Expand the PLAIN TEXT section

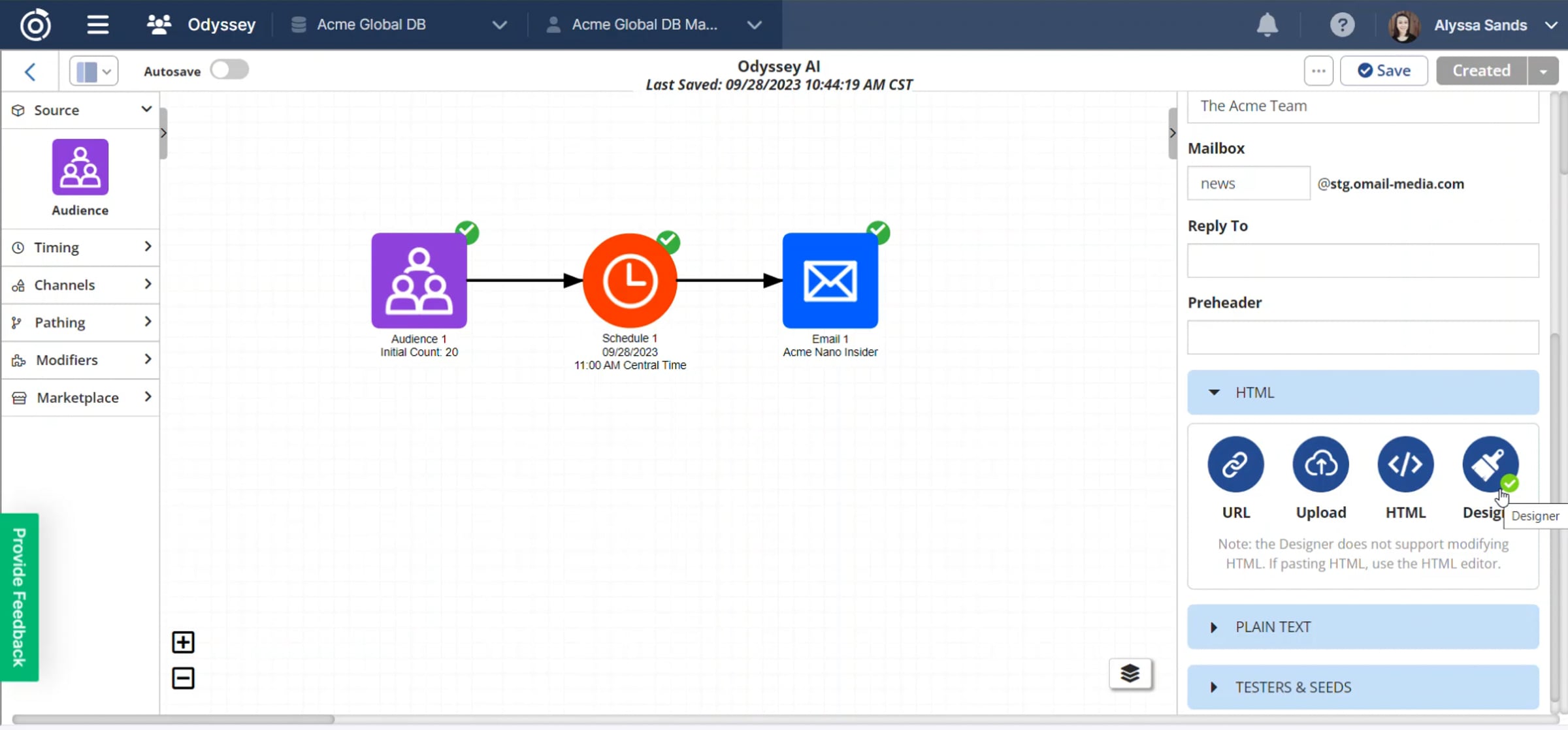coord(1363,627)
